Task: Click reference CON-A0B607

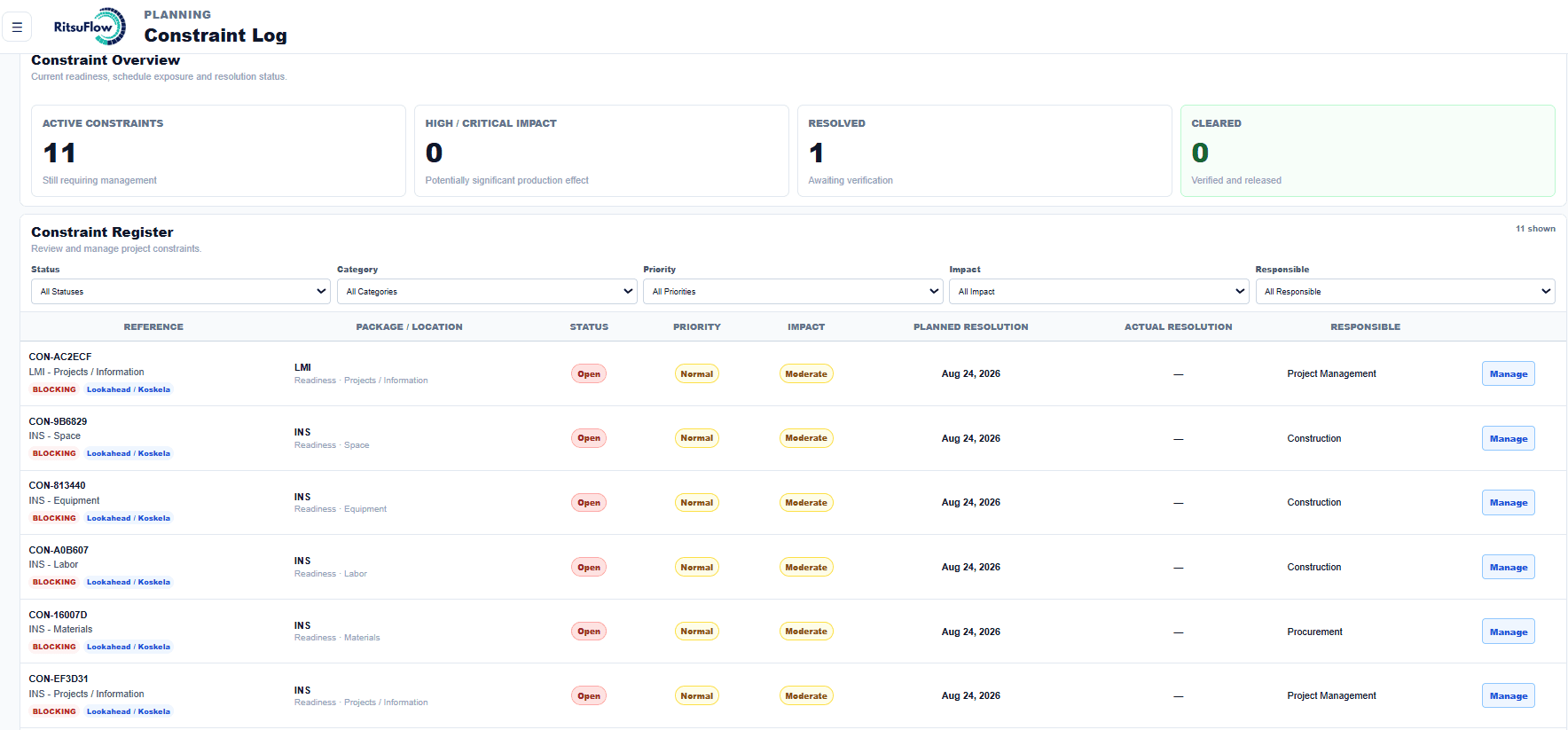Action: click(x=59, y=550)
